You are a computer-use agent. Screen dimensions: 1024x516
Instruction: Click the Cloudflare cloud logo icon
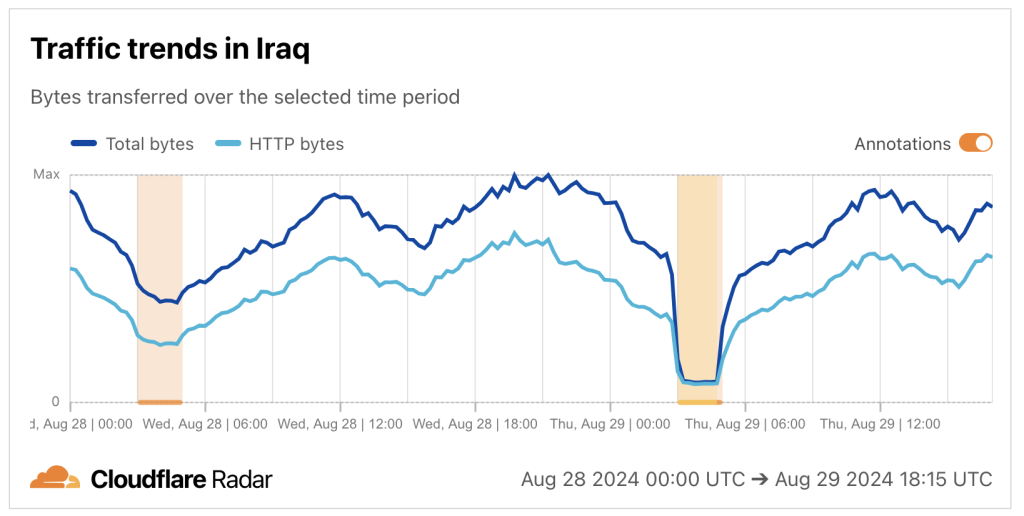click(x=54, y=478)
